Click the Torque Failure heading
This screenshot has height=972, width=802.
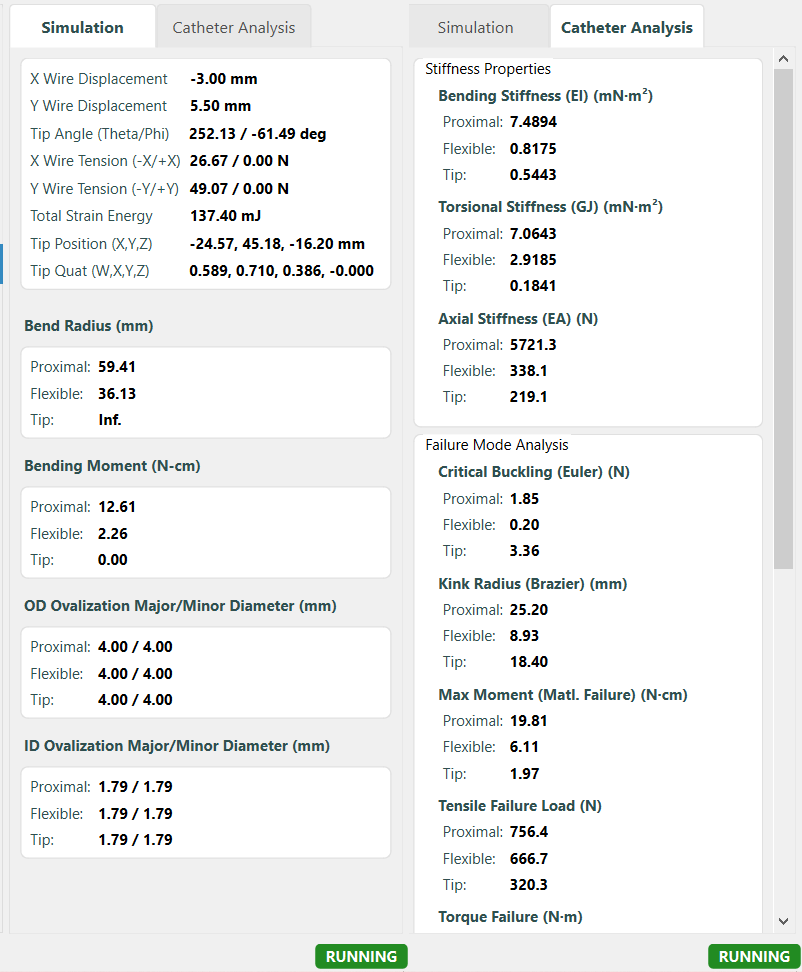(x=510, y=917)
